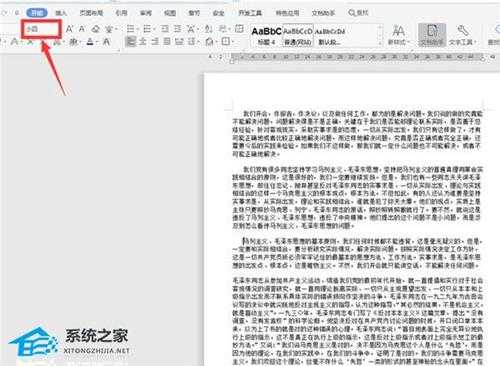500x366 pixels.
Task: Open the 开始 (Home) ribbon tab
Action: [x=37, y=13]
